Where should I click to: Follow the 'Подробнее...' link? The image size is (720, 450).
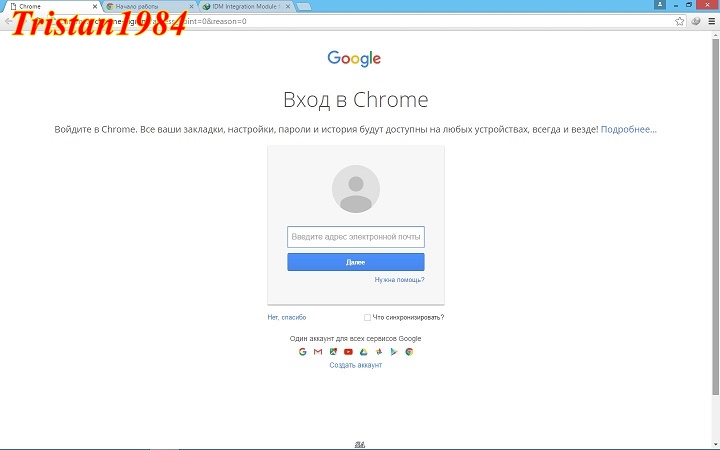[x=629, y=129]
